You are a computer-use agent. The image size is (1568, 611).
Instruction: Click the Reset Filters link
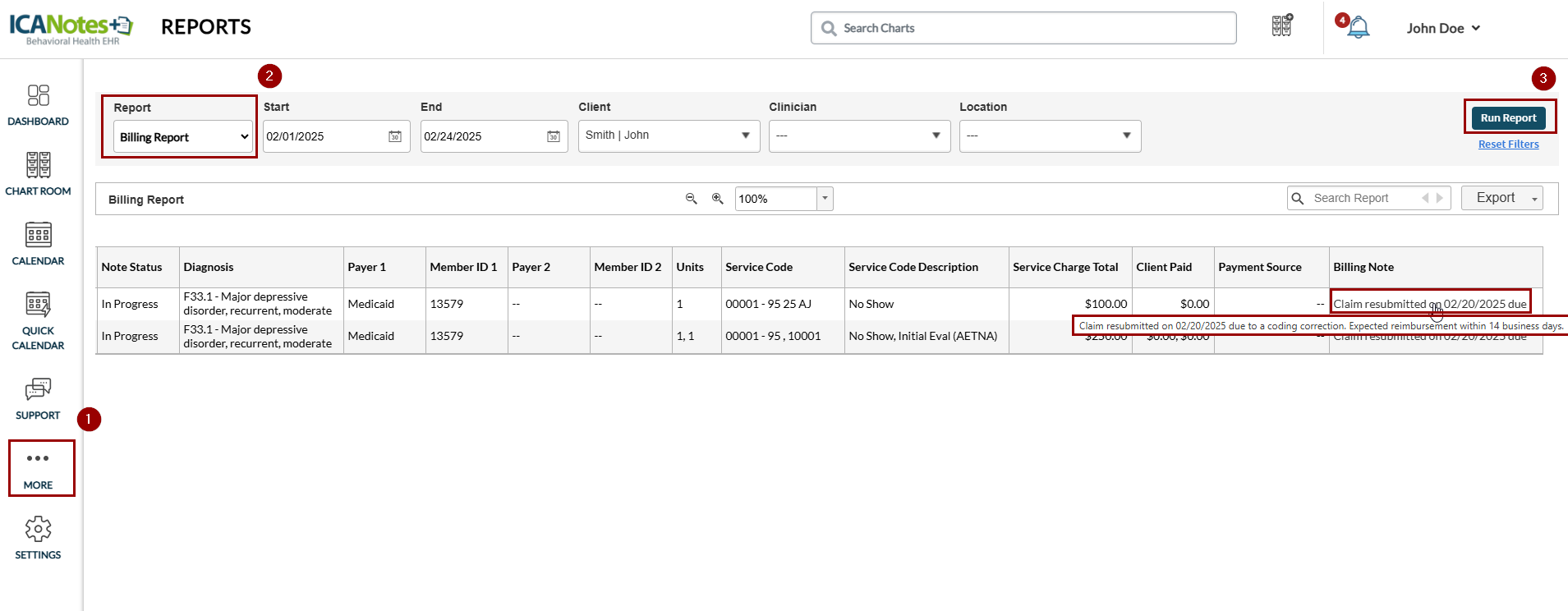[1508, 144]
